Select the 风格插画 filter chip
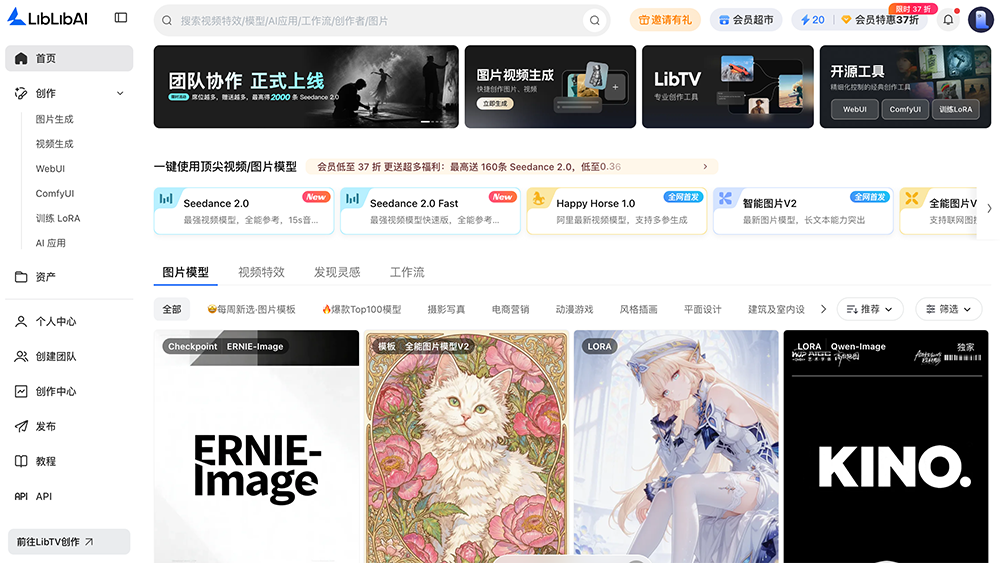 638,309
